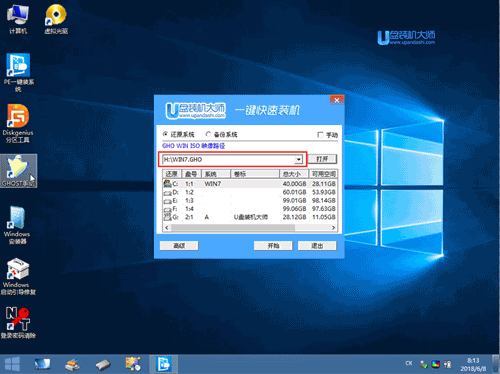Click the 99.01GB size cell
Image resolution: width=500 pixels, height=374 pixels.
pyautogui.click(x=294, y=200)
